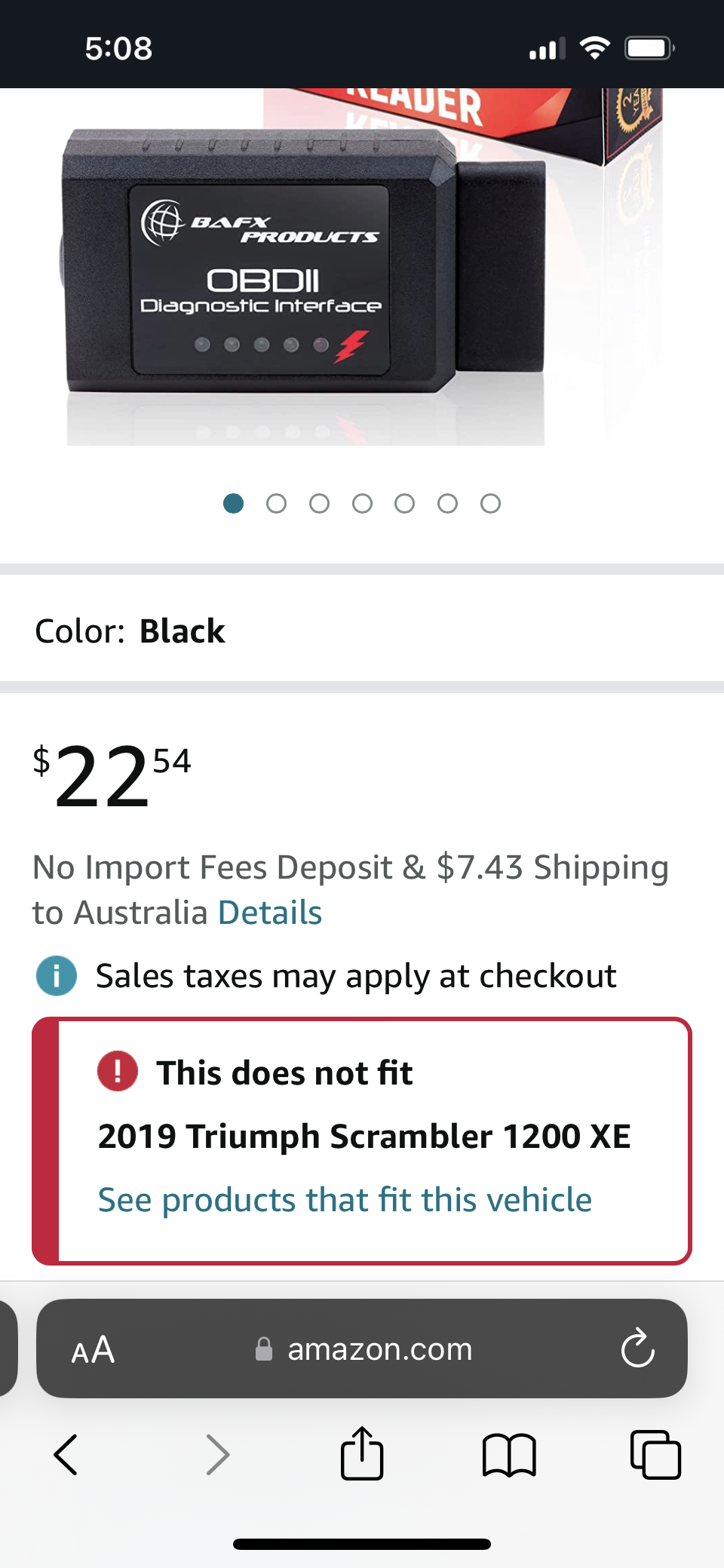Tap the iOS home indicator bar
Viewport: 724px width, 1568px height.
coord(362,1544)
